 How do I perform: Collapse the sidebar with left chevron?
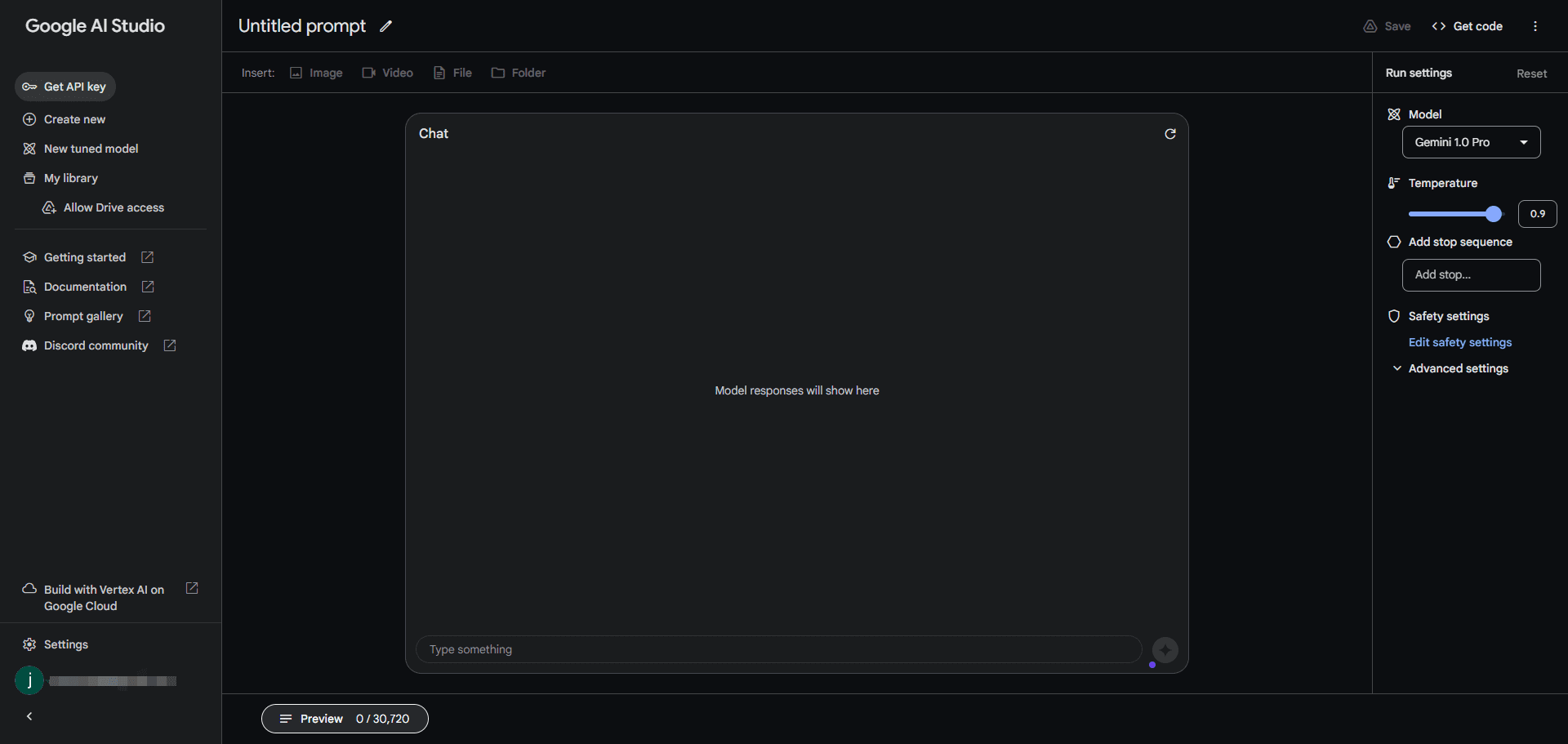pyautogui.click(x=29, y=716)
